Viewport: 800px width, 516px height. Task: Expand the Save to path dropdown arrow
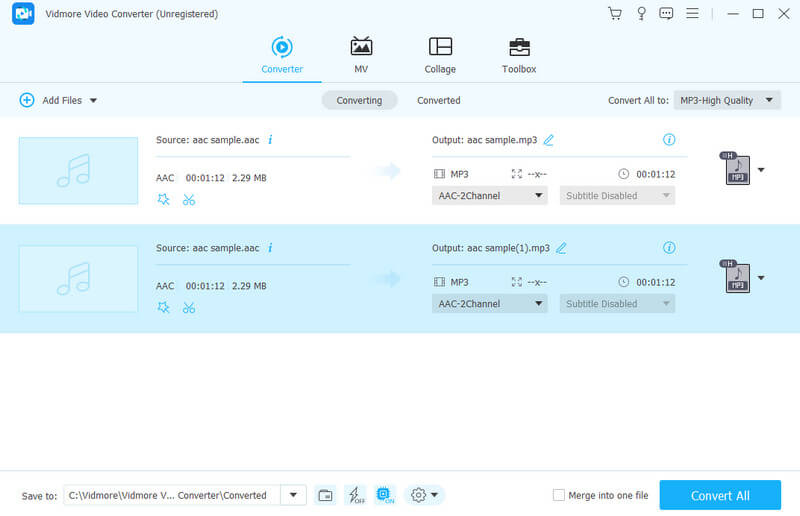point(293,495)
